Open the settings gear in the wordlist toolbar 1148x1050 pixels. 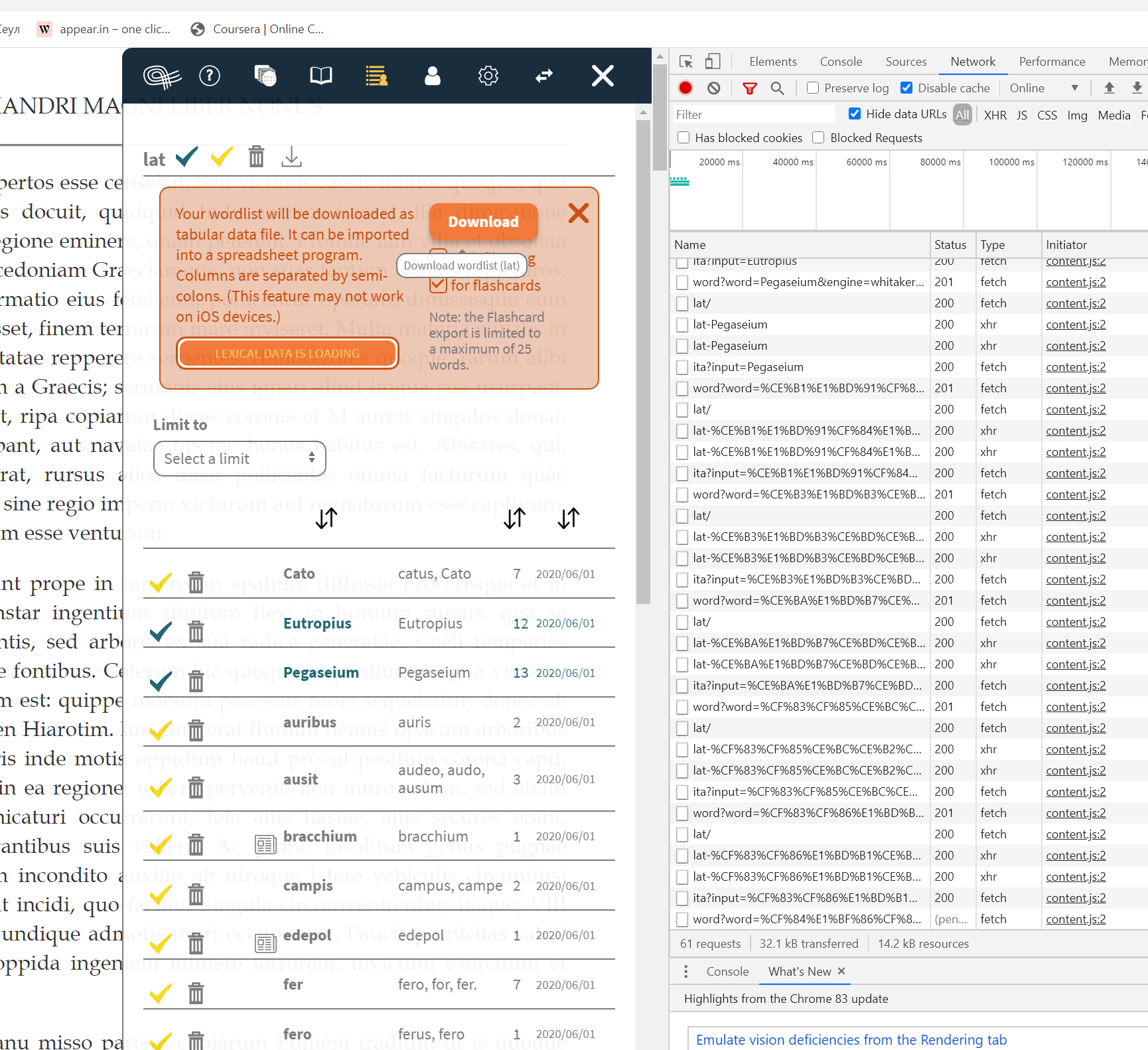[x=488, y=76]
